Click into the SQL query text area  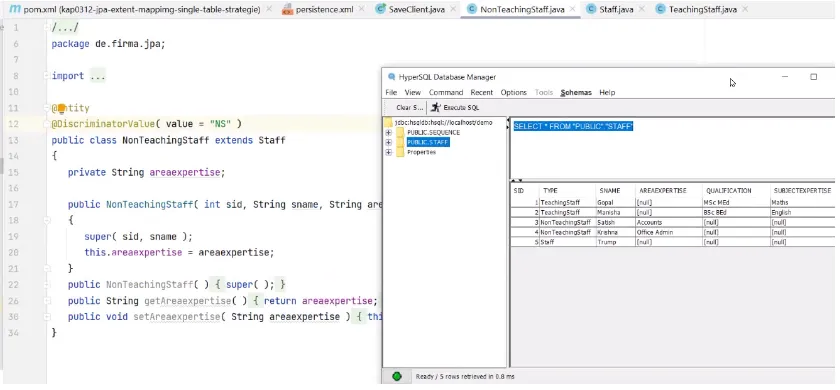(672, 148)
